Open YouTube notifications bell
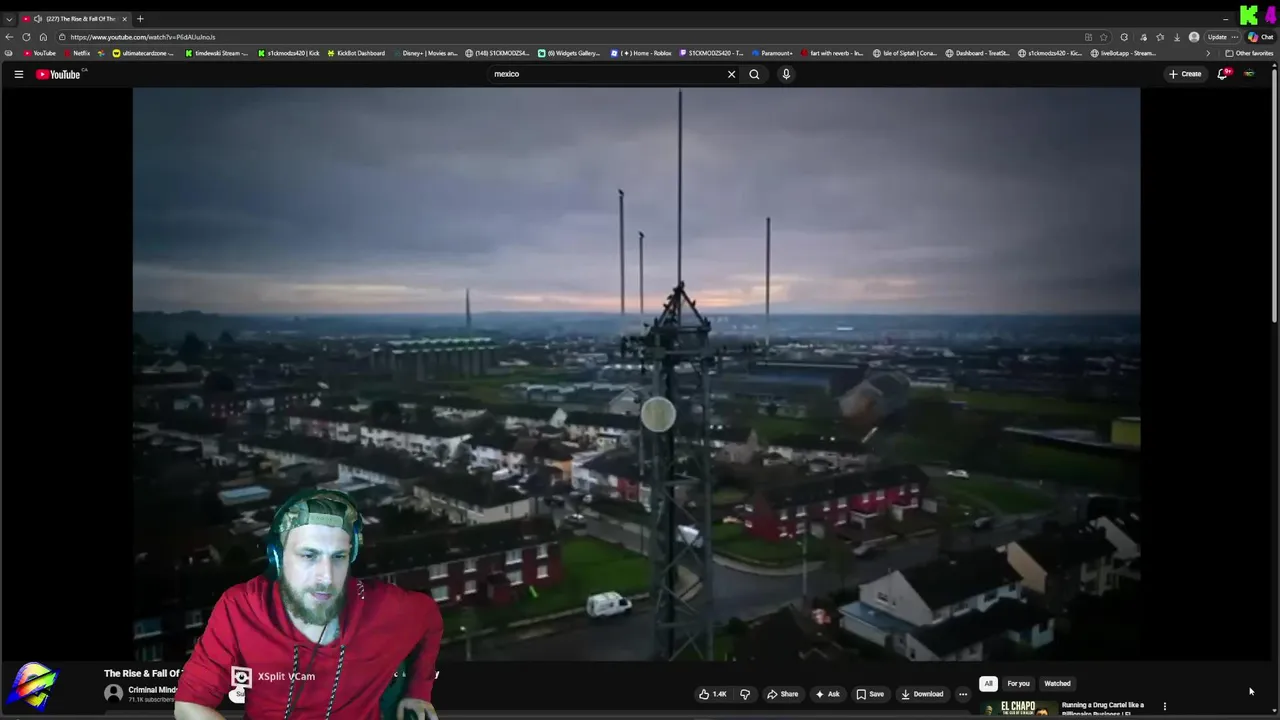The width and height of the screenshot is (1280, 720). tap(1223, 74)
